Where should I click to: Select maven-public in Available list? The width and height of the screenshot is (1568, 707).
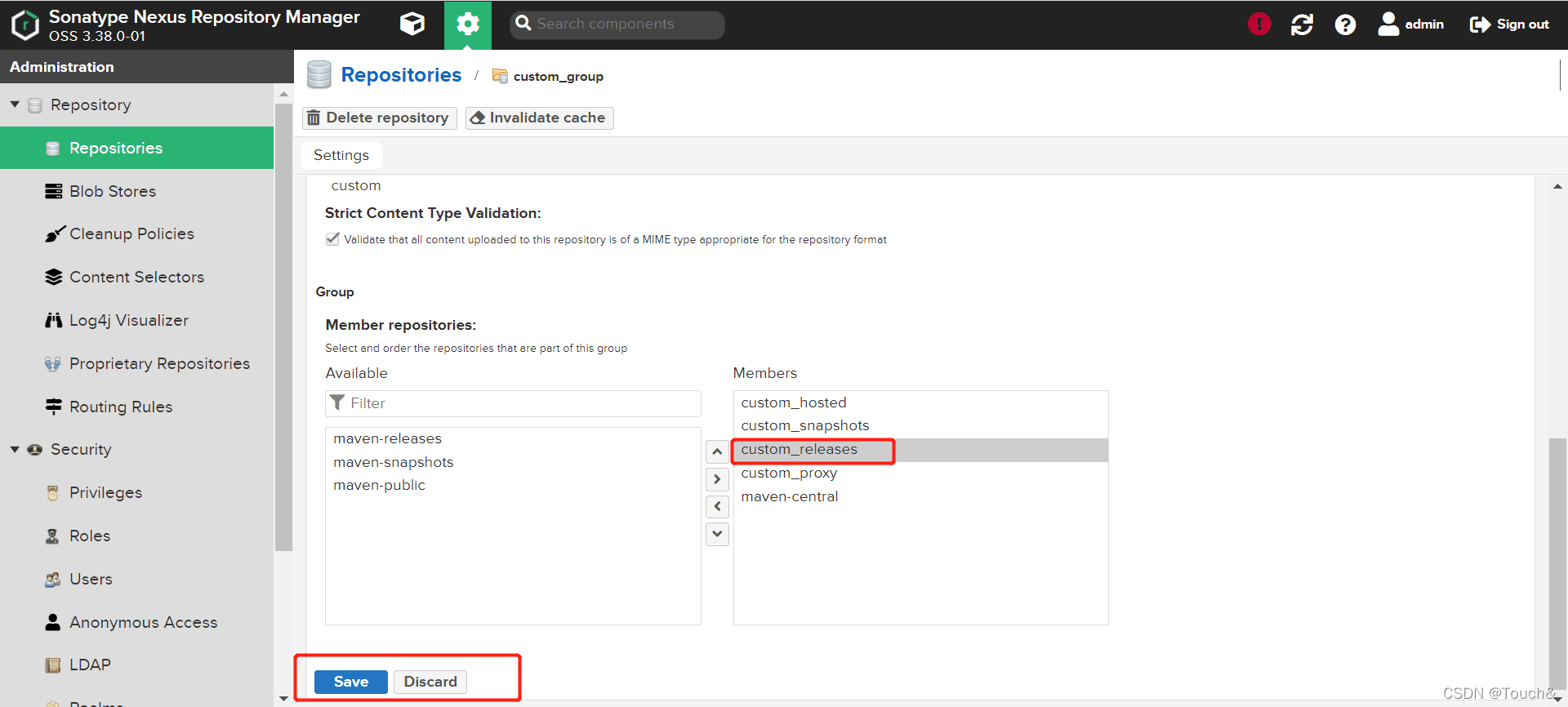[x=513, y=485]
